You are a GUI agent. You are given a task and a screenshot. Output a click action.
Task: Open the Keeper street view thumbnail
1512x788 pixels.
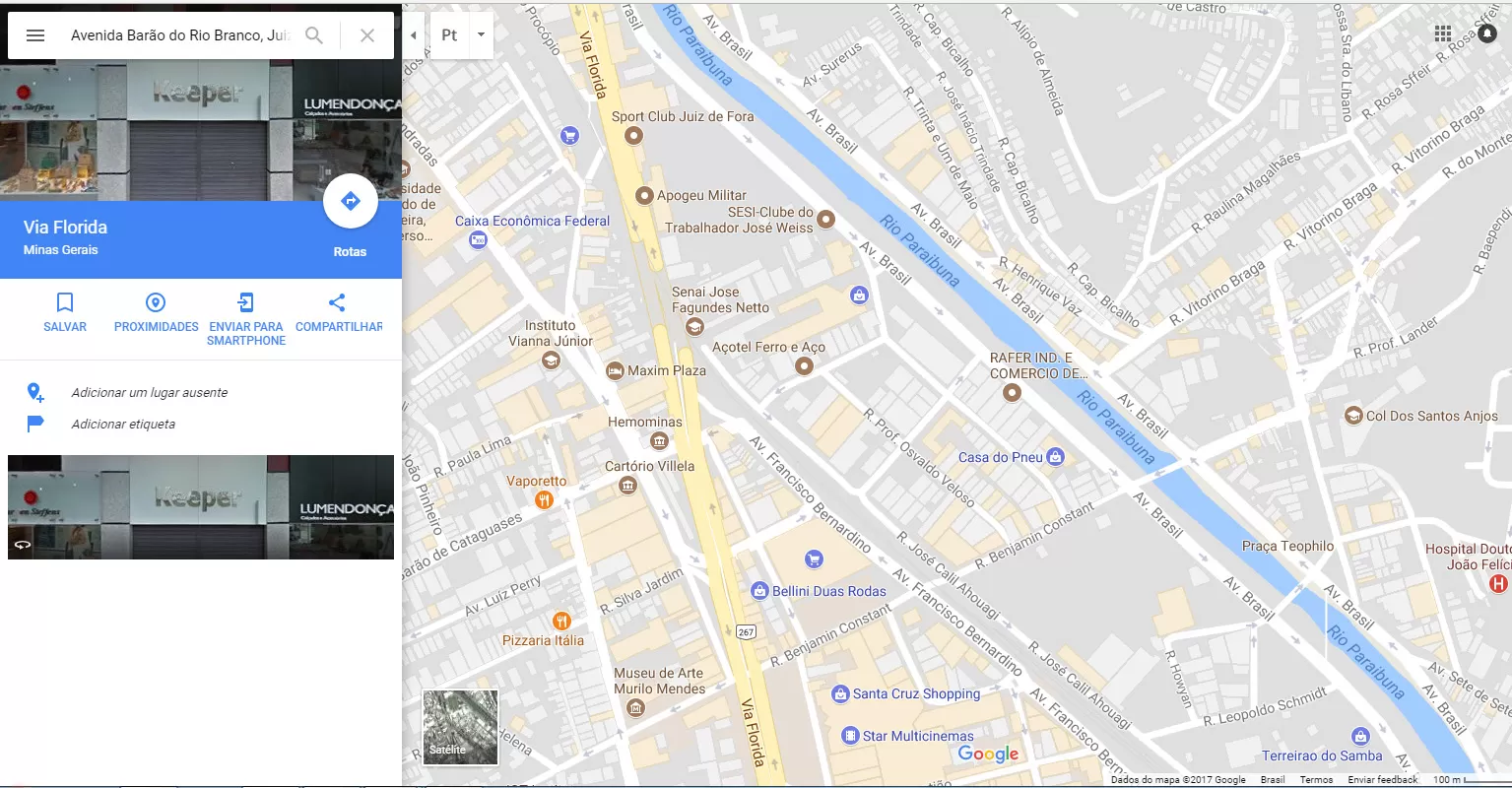201,507
